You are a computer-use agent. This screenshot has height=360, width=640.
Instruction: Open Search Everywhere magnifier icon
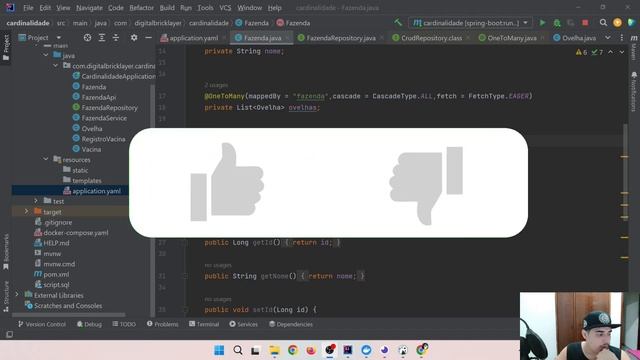(x=603, y=23)
